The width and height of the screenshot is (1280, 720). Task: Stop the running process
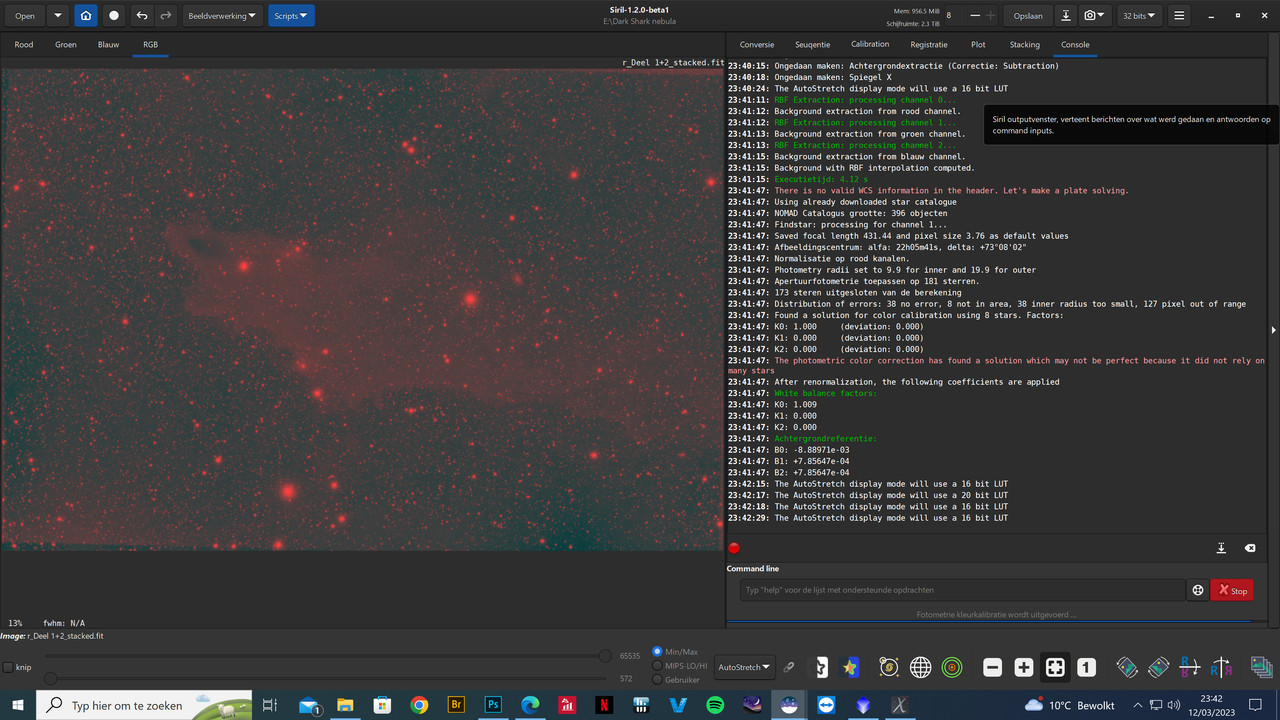[x=1231, y=590]
